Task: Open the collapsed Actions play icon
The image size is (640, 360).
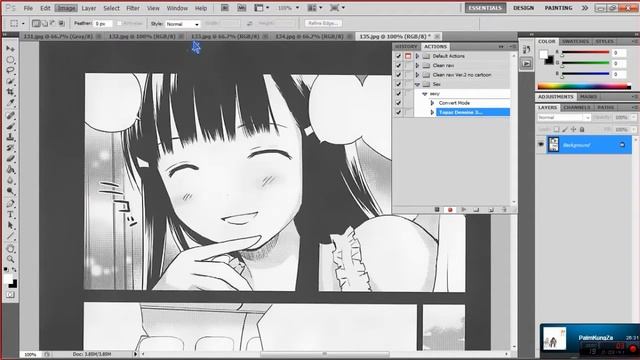Action: click(527, 64)
